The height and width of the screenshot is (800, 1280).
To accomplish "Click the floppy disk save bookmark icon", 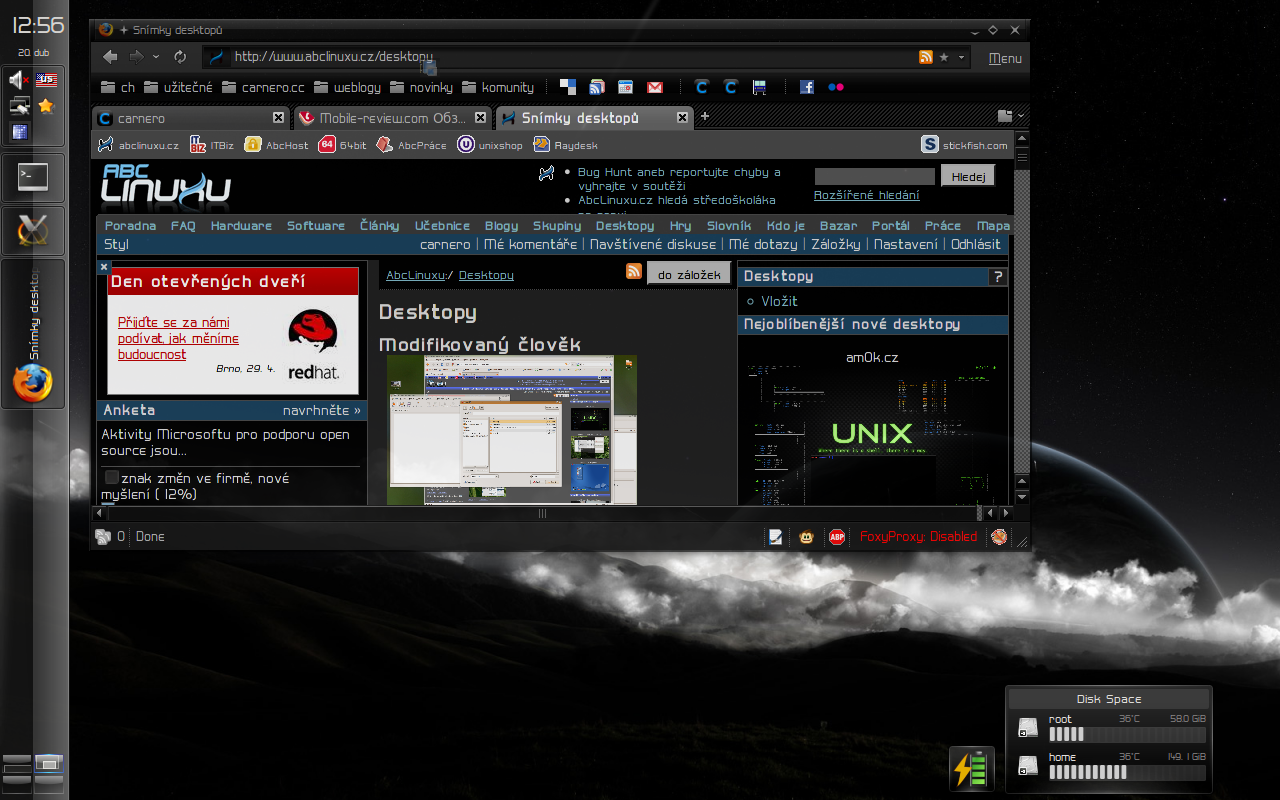I will point(759,87).
